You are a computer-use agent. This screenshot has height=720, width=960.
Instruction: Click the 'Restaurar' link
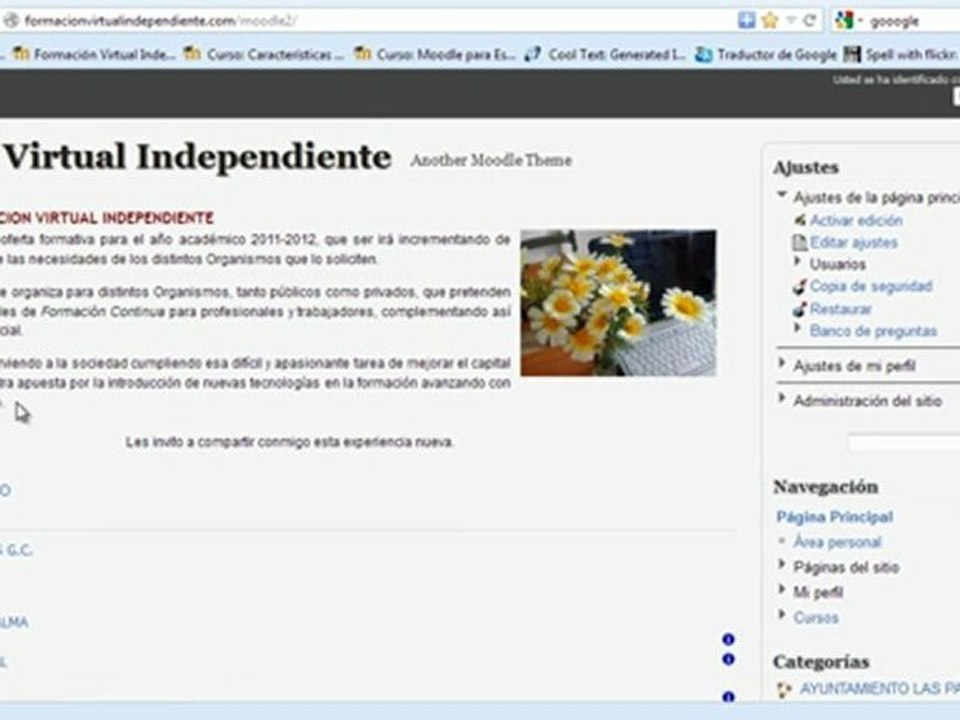841,309
